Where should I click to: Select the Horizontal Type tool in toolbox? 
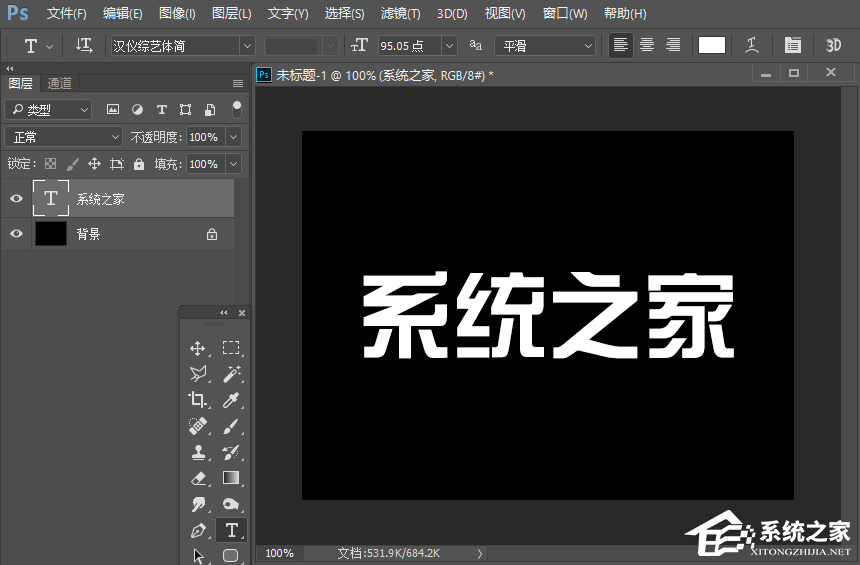click(231, 530)
